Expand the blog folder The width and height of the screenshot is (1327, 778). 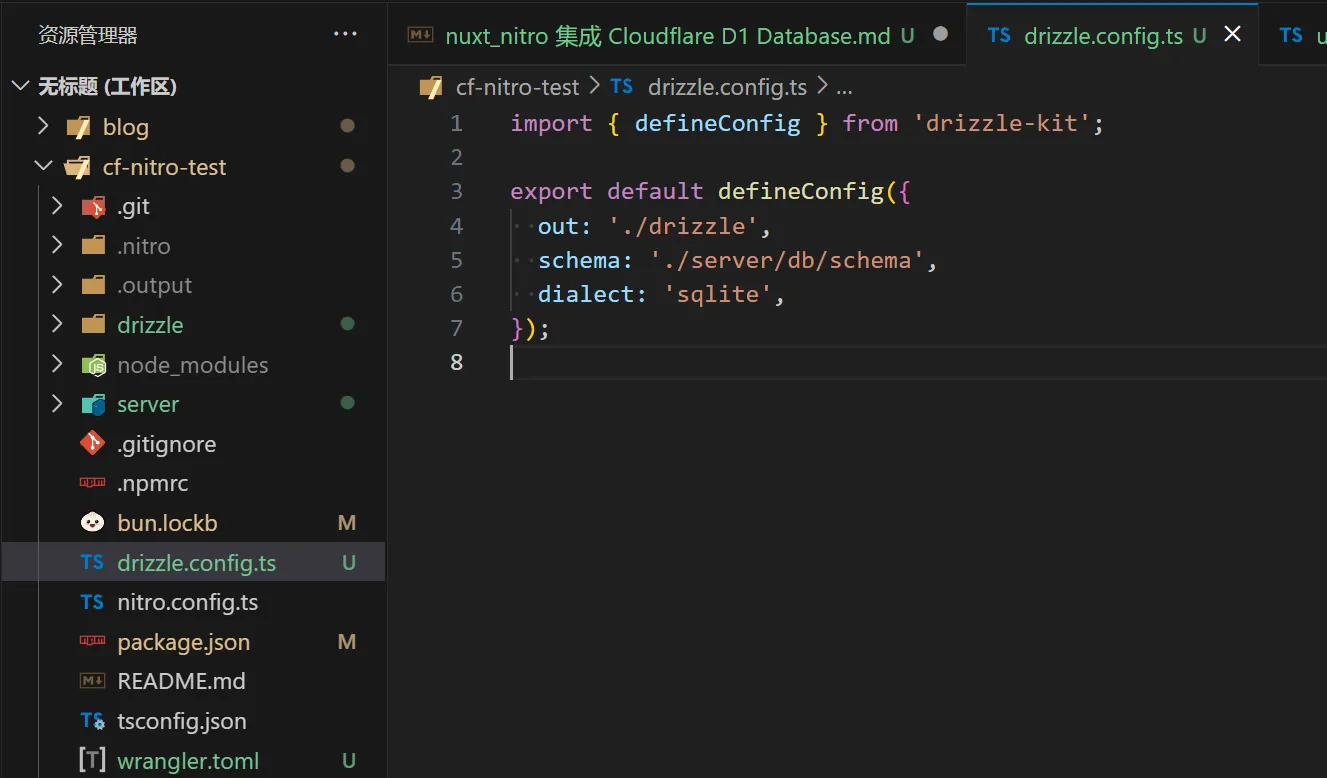click(43, 126)
